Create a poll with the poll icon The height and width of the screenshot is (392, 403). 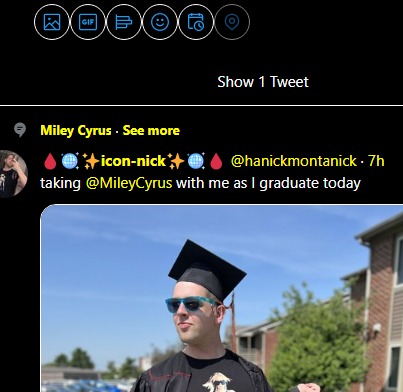pos(124,22)
